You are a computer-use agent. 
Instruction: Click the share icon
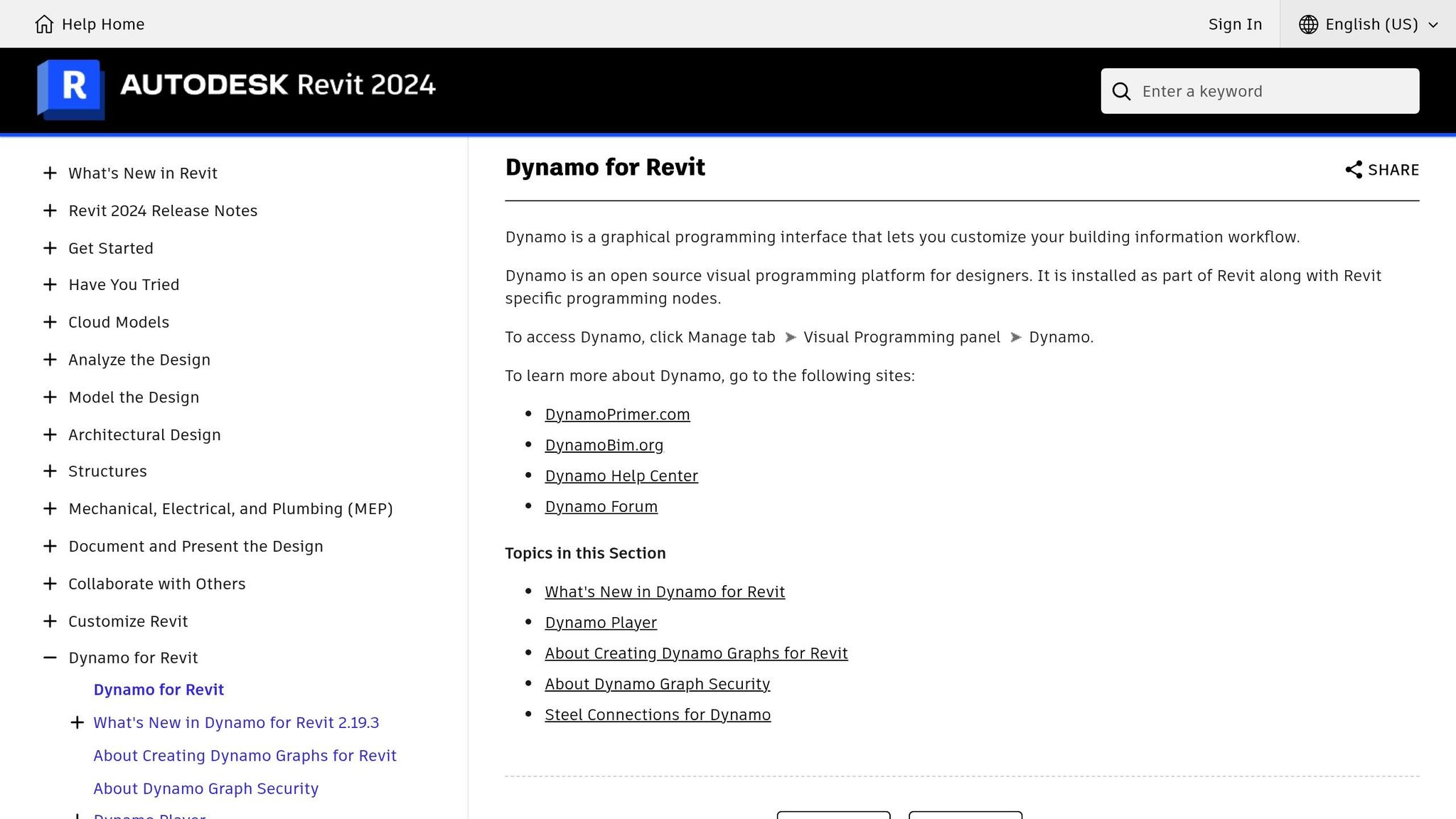point(1354,170)
